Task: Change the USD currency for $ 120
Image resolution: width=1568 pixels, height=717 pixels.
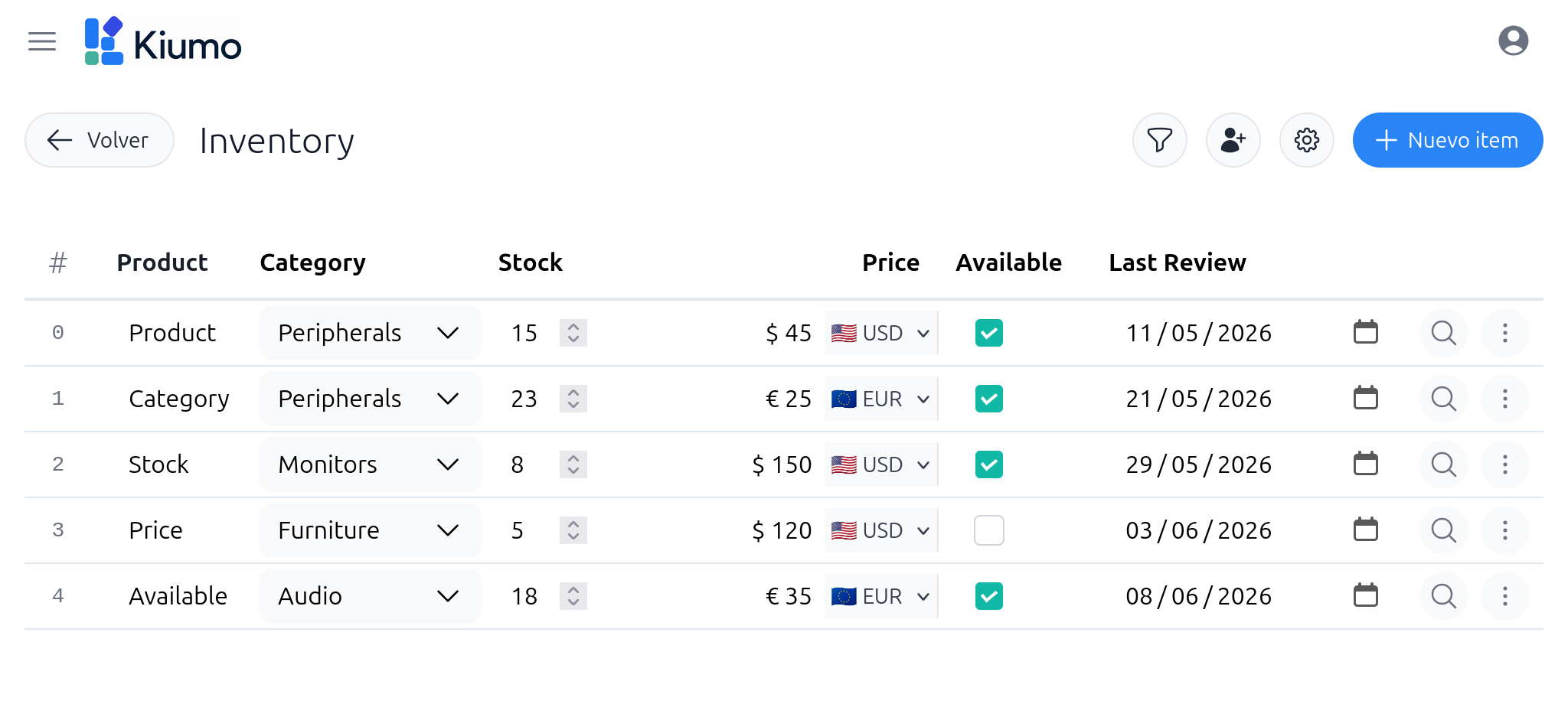Action: [880, 530]
